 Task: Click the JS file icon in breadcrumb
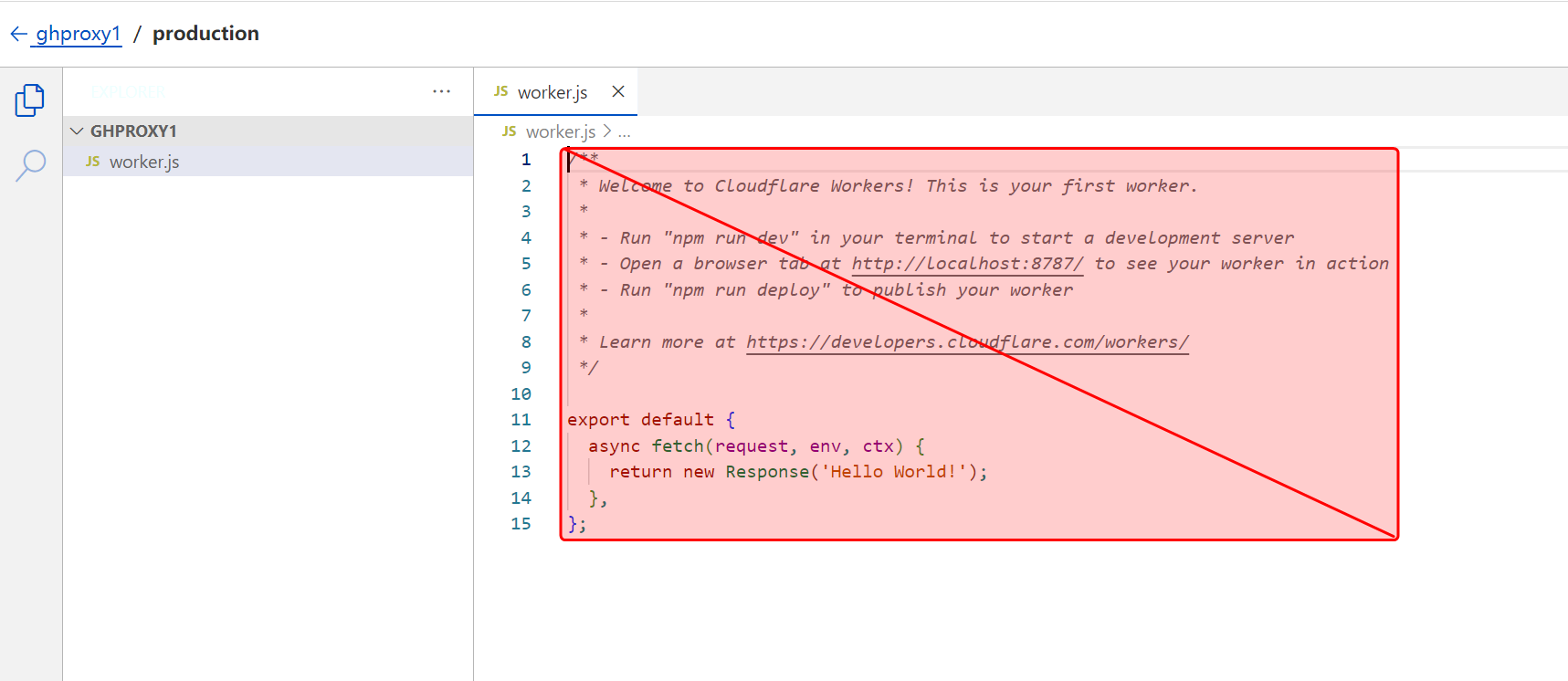coord(509,131)
